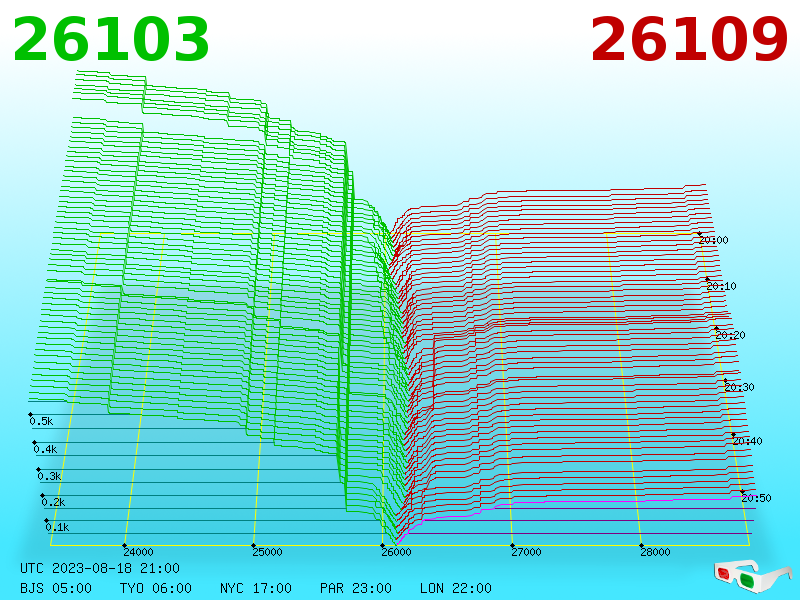Click the 0.4k depth axis label
This screenshot has width=800, height=600.
[x=45, y=449]
